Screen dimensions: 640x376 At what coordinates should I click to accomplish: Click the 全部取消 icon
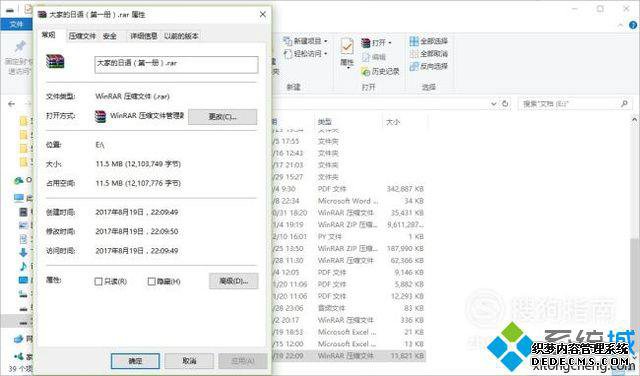tap(414, 53)
